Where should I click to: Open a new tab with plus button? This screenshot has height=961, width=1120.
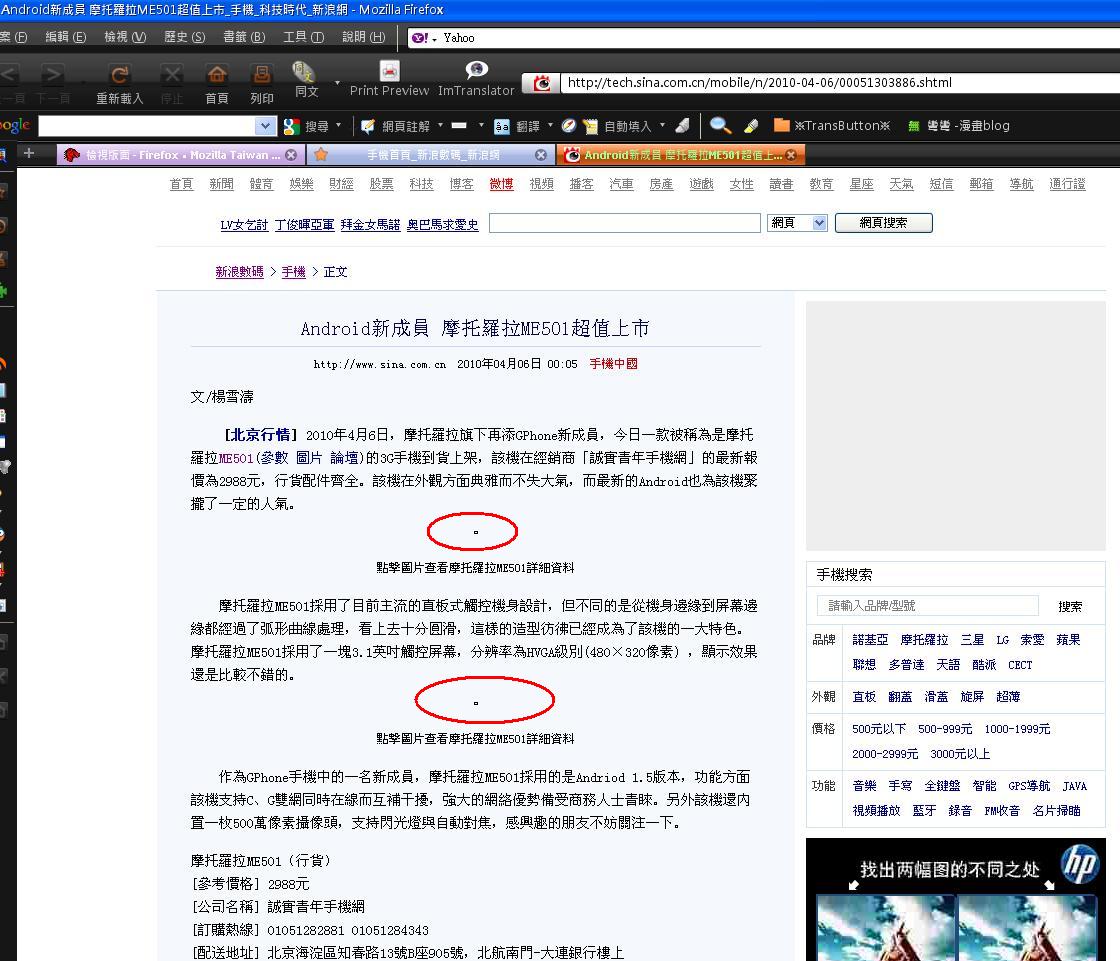(x=29, y=154)
